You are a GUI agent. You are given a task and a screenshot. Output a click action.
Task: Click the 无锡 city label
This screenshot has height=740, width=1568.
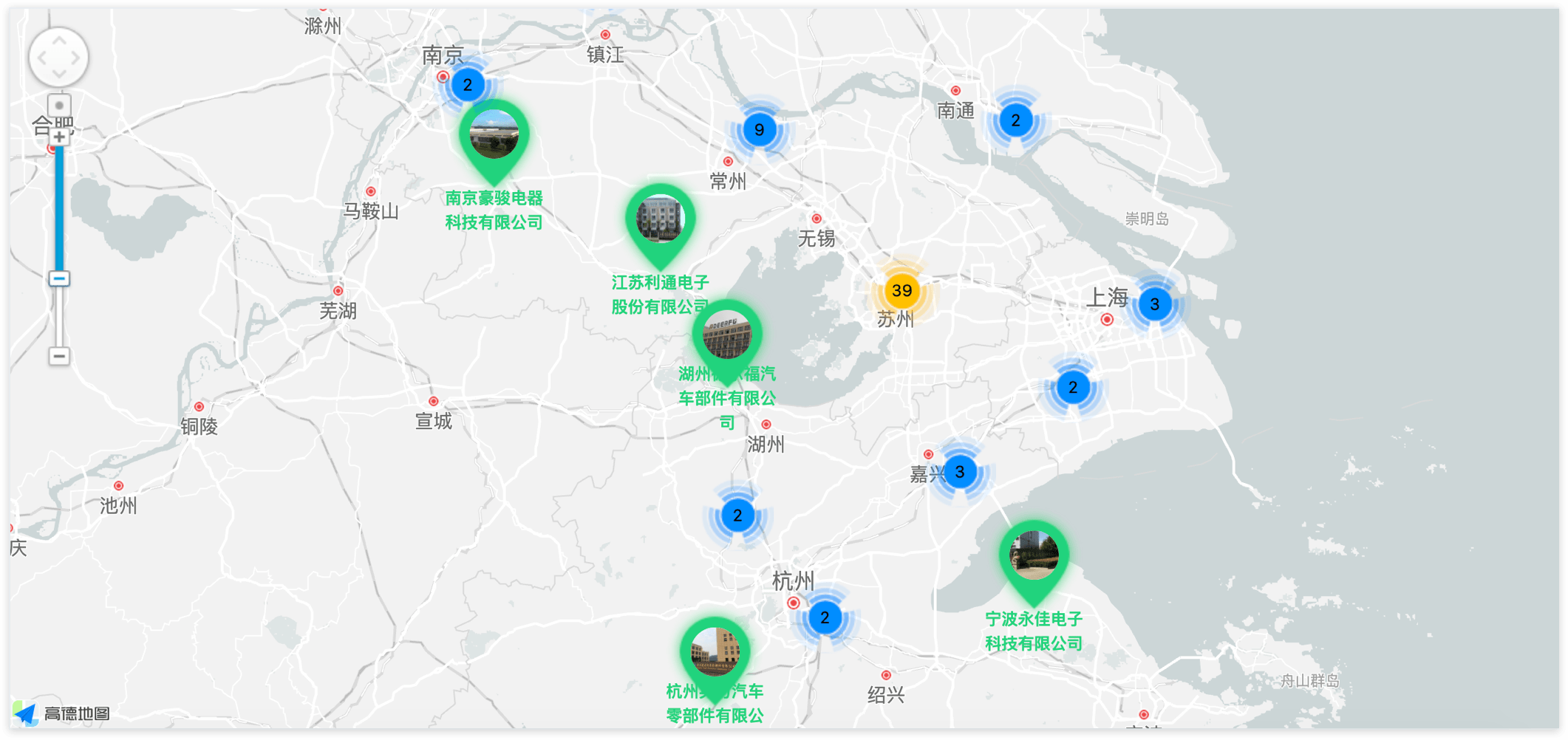click(x=817, y=239)
